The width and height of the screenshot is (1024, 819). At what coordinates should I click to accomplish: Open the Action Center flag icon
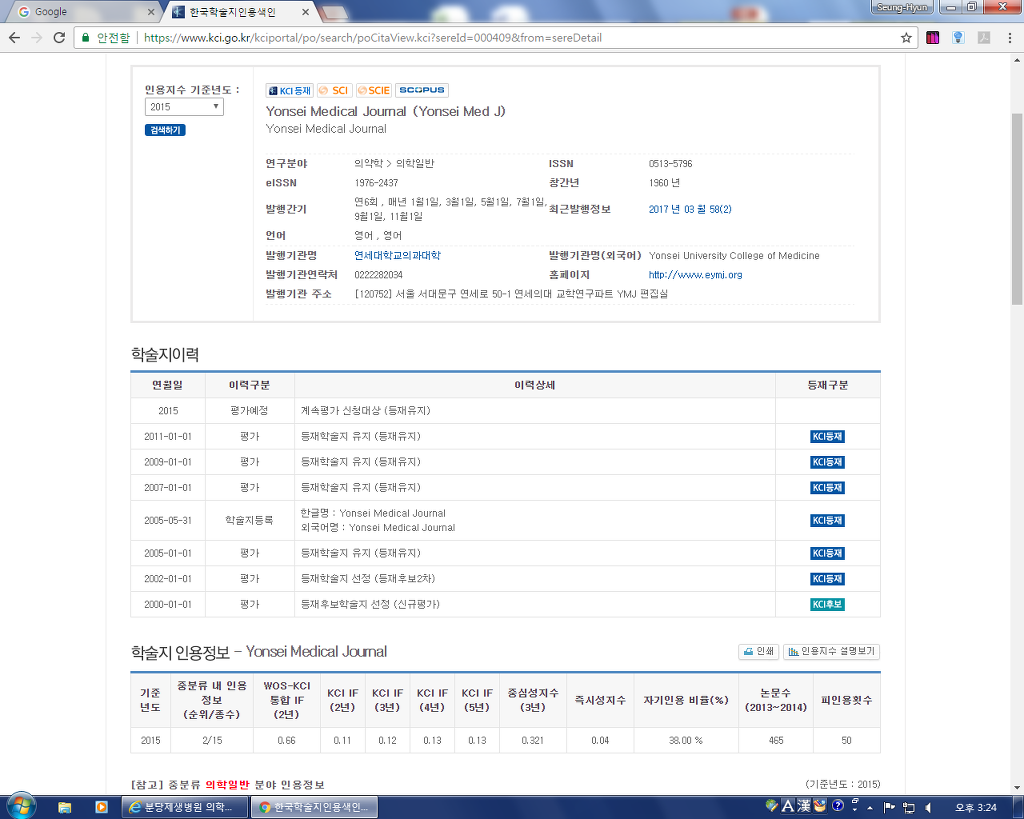coord(889,807)
